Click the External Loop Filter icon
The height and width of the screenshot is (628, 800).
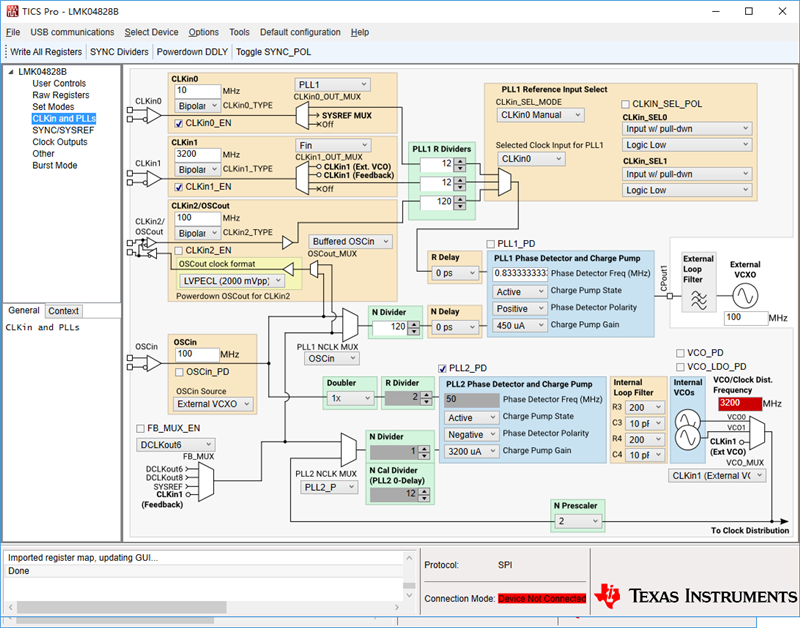698,299
